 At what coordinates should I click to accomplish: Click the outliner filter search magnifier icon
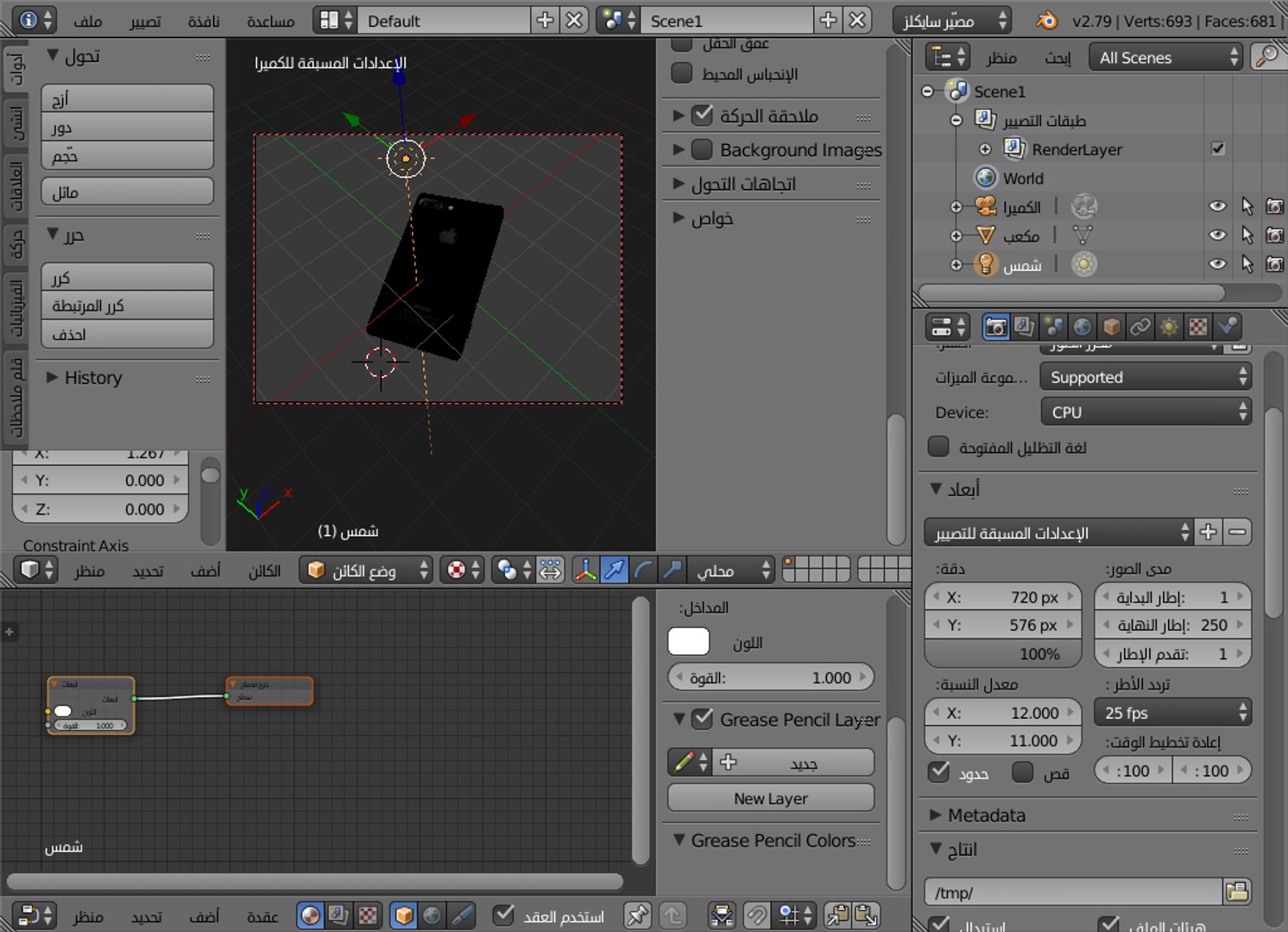click(x=1266, y=57)
